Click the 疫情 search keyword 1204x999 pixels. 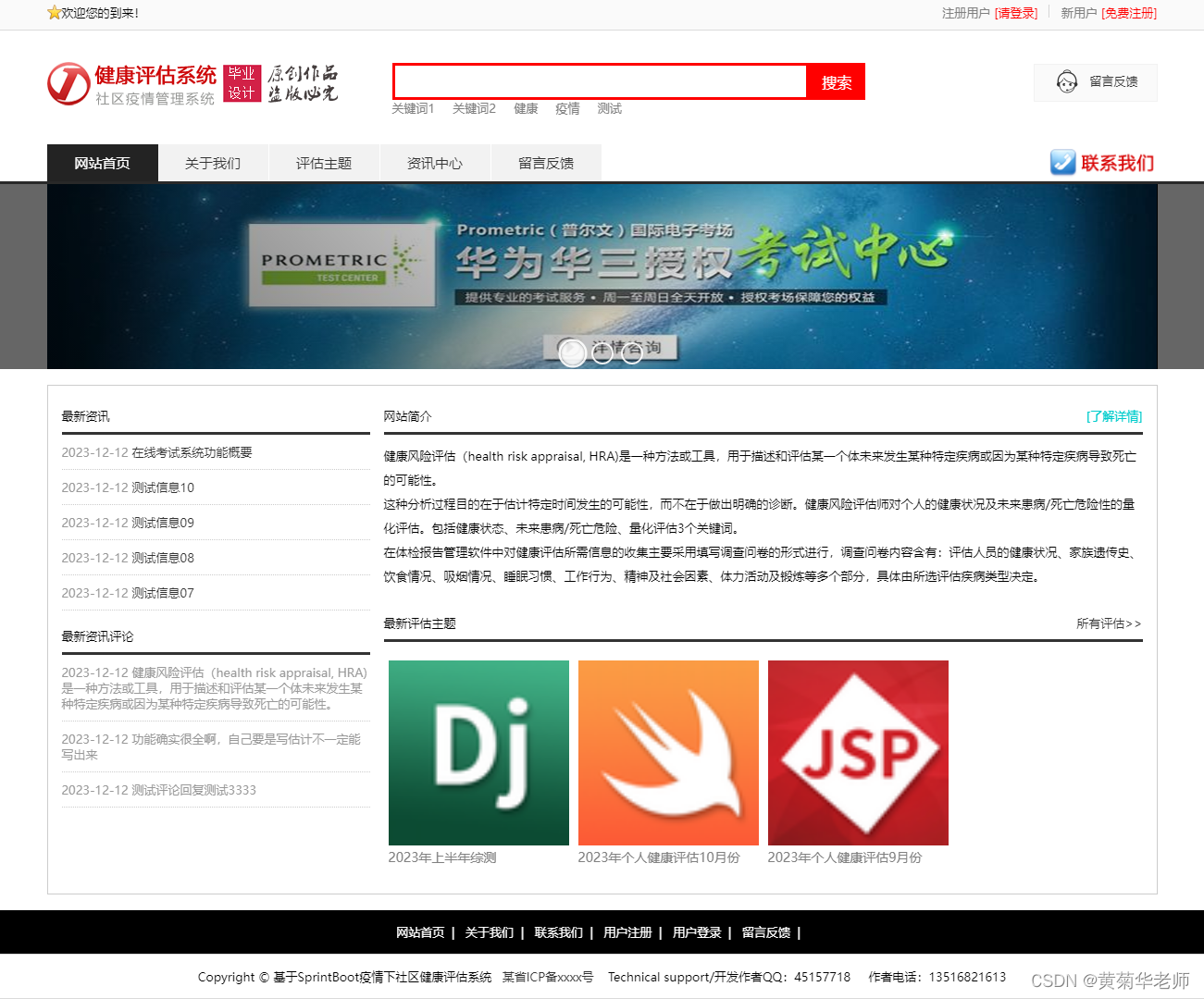point(567,108)
